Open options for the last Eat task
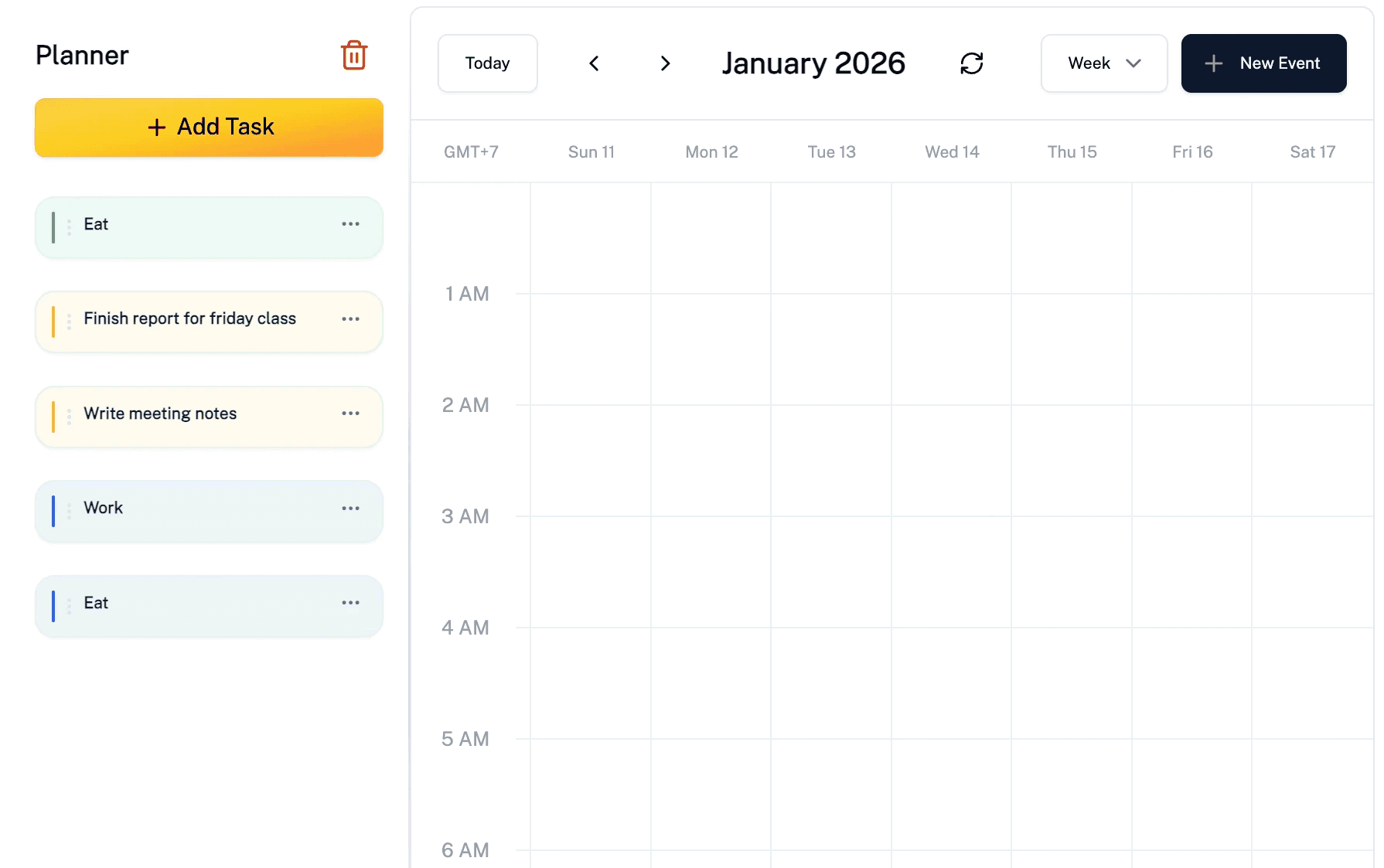Screen dimensions: 1384x868 tap(350, 603)
